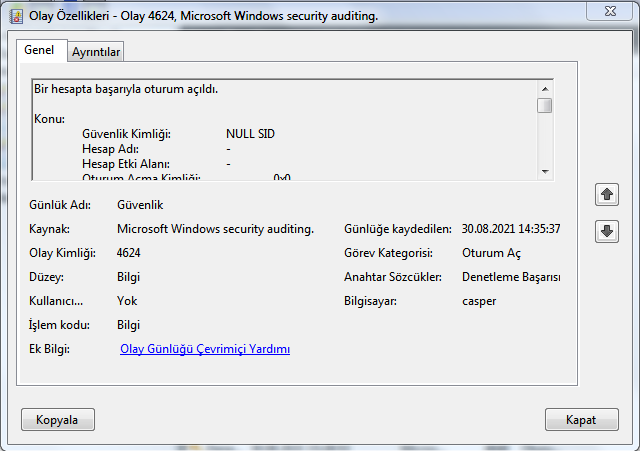Close the dialog with the Kapat button

pyautogui.click(x=581, y=419)
